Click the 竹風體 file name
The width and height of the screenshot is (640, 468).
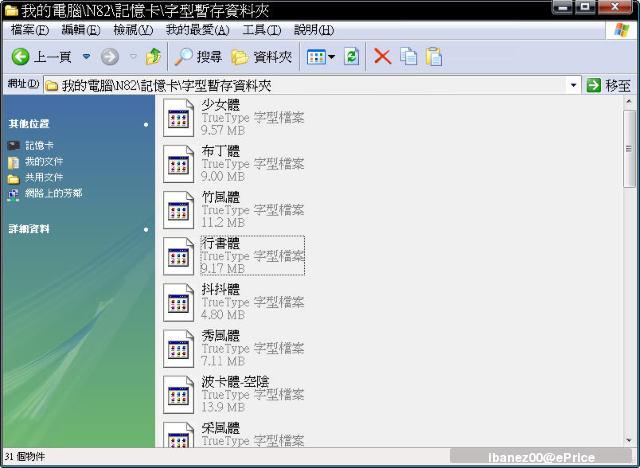tap(220, 197)
